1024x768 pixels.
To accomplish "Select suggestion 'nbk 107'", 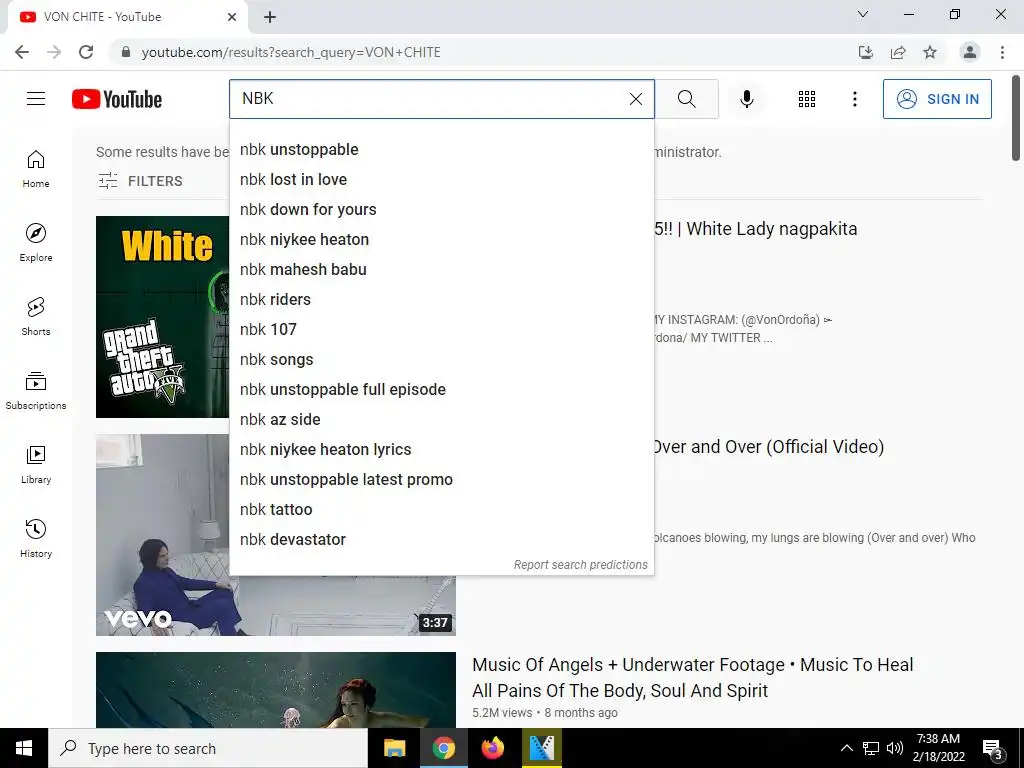I will pos(441,330).
